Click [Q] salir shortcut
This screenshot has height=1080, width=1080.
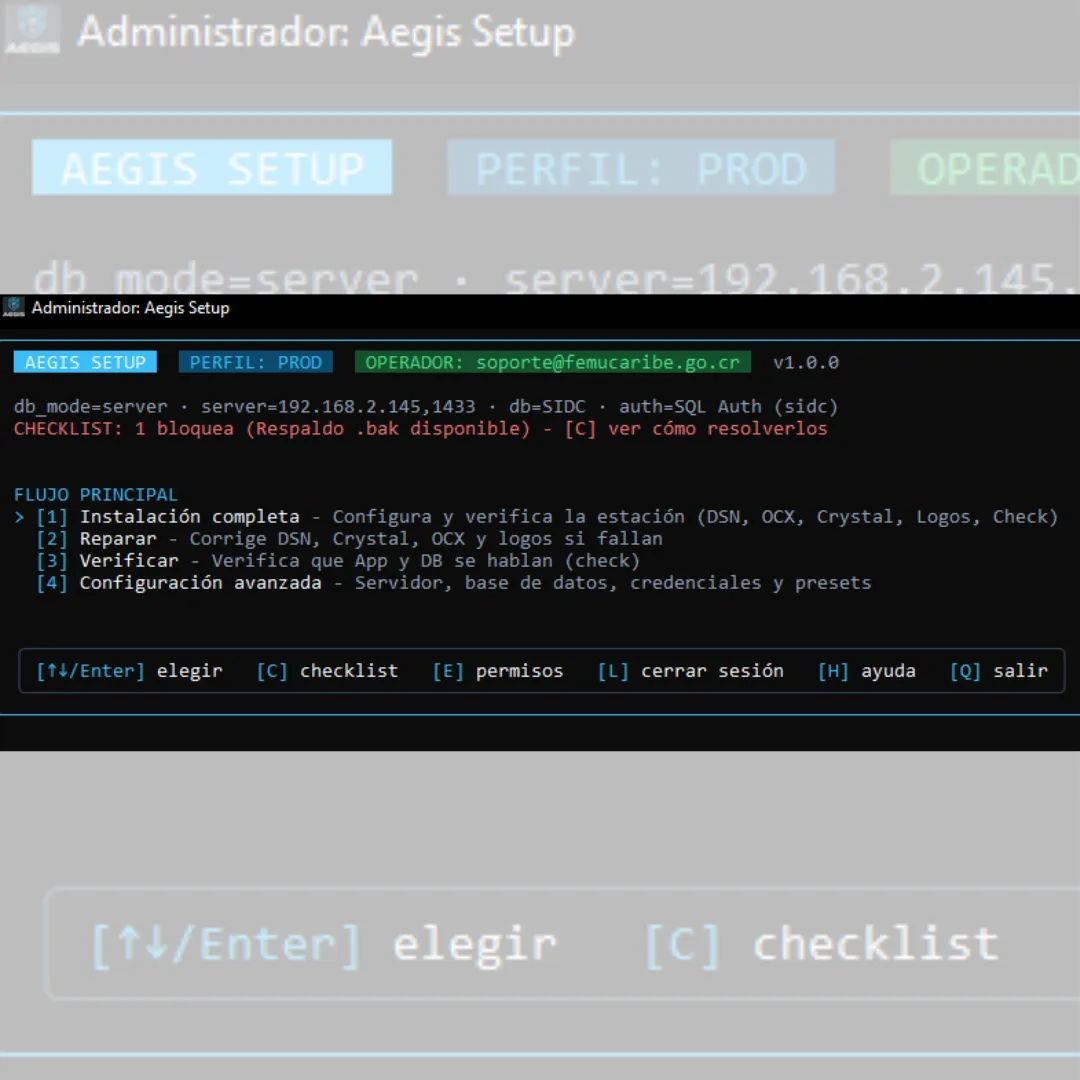click(999, 671)
